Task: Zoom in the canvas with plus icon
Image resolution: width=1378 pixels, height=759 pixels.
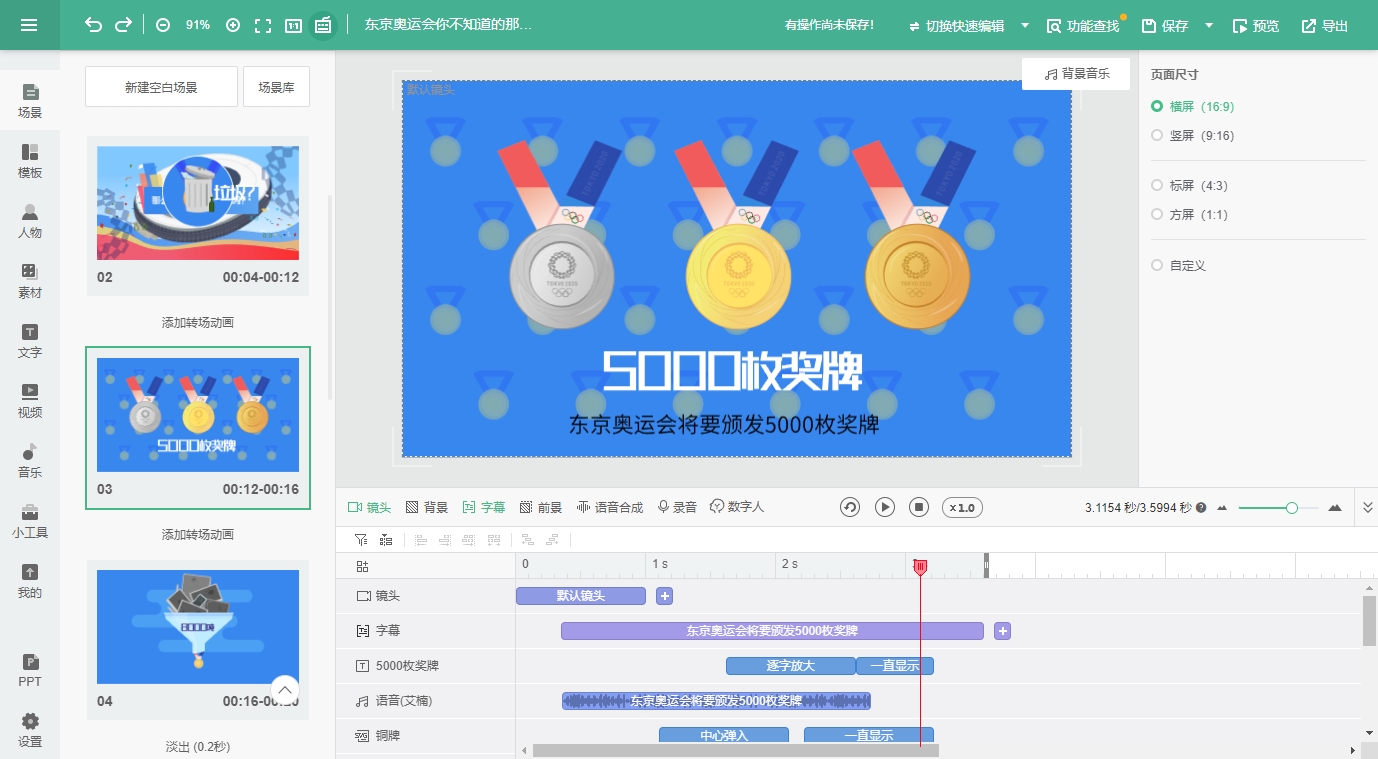Action: pos(233,25)
